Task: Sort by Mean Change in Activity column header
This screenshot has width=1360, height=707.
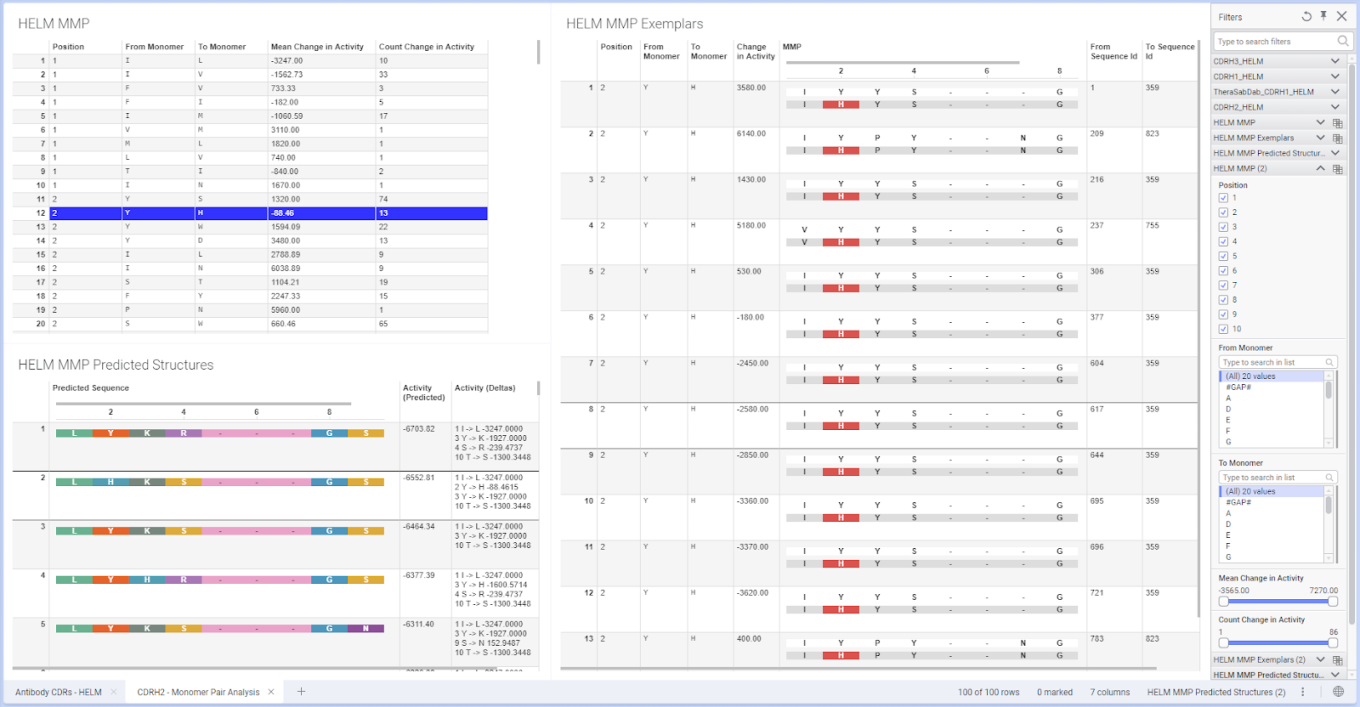Action: (x=316, y=47)
